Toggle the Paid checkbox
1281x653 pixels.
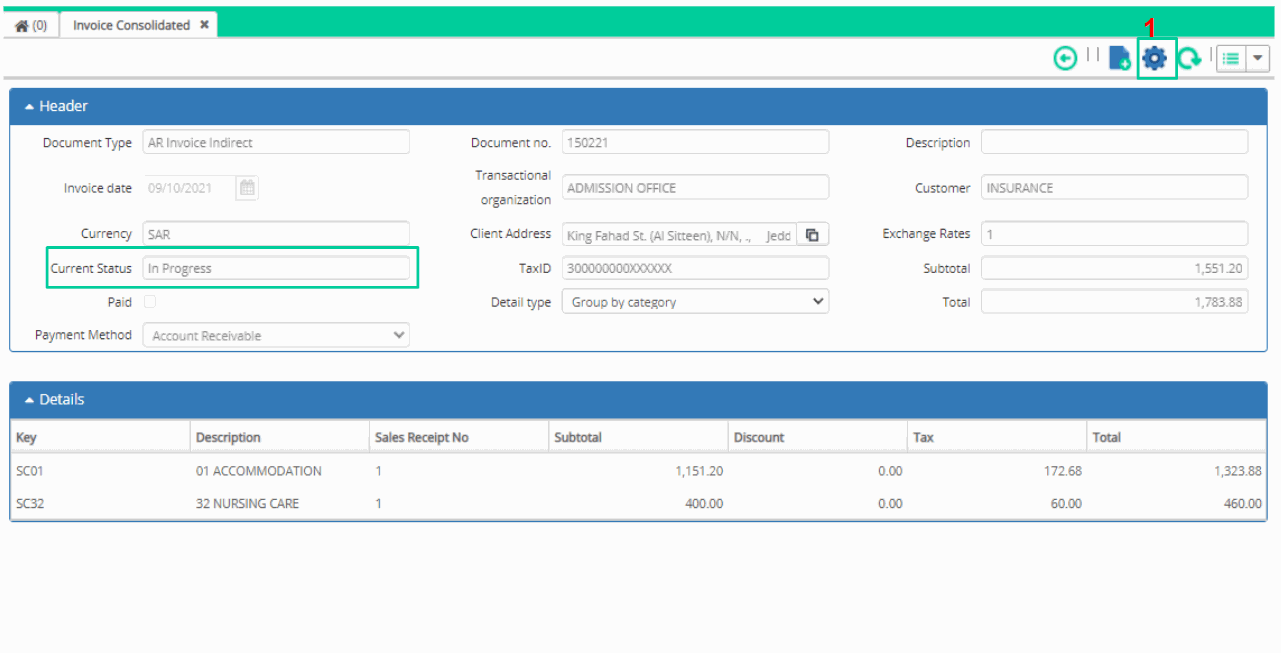(148, 301)
